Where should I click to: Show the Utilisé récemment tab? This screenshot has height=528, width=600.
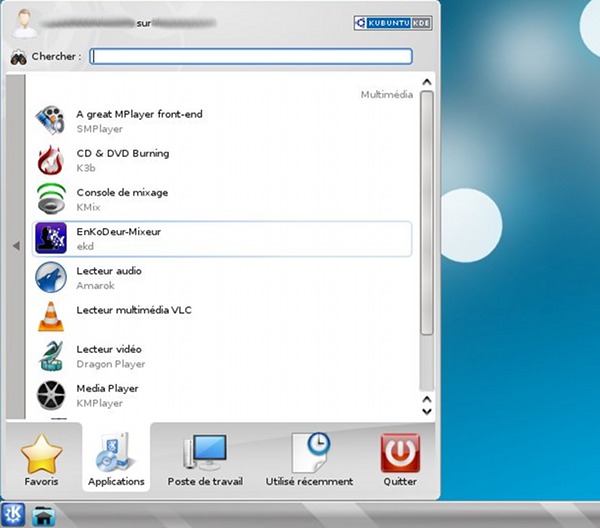coord(309,459)
